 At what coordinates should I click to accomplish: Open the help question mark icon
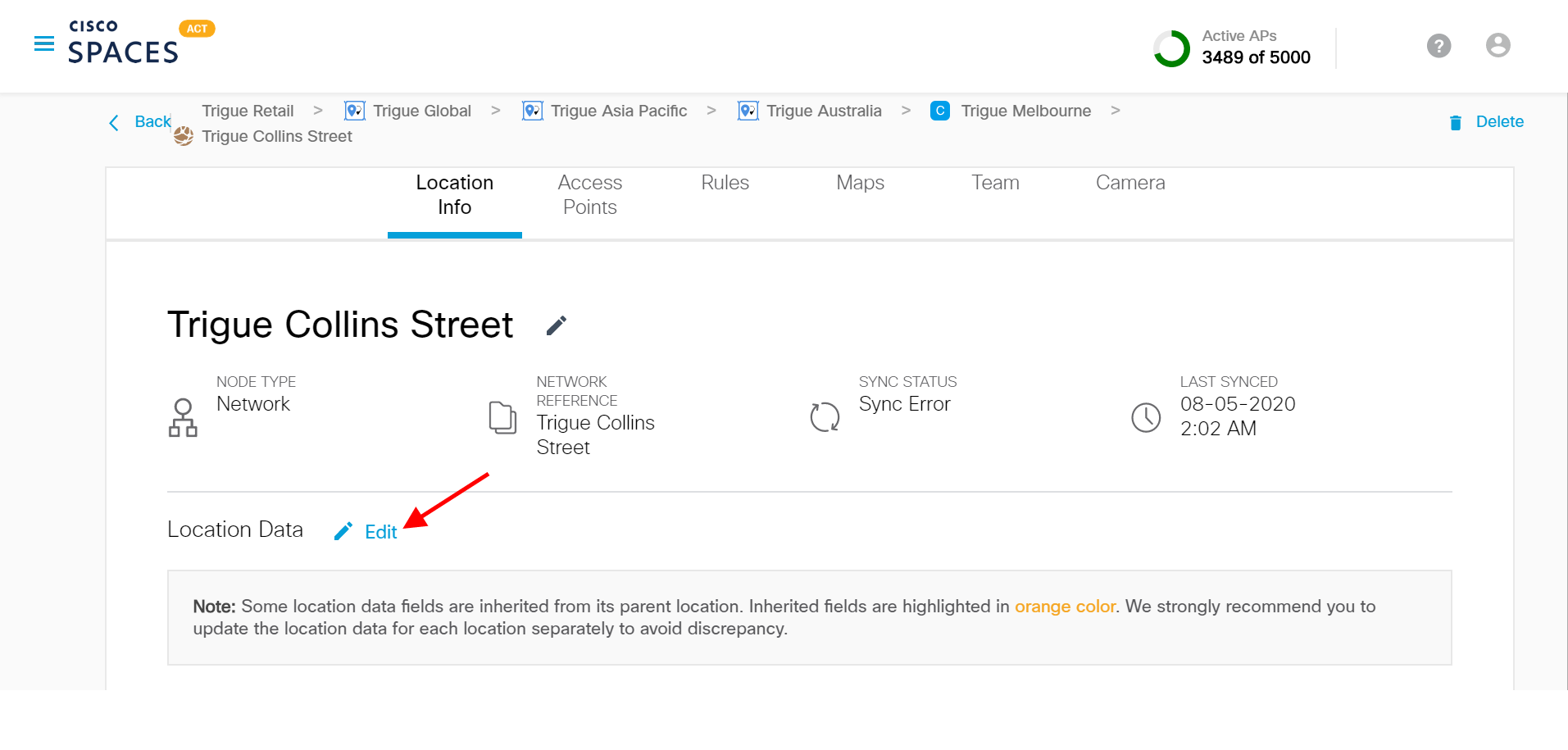tap(1438, 46)
